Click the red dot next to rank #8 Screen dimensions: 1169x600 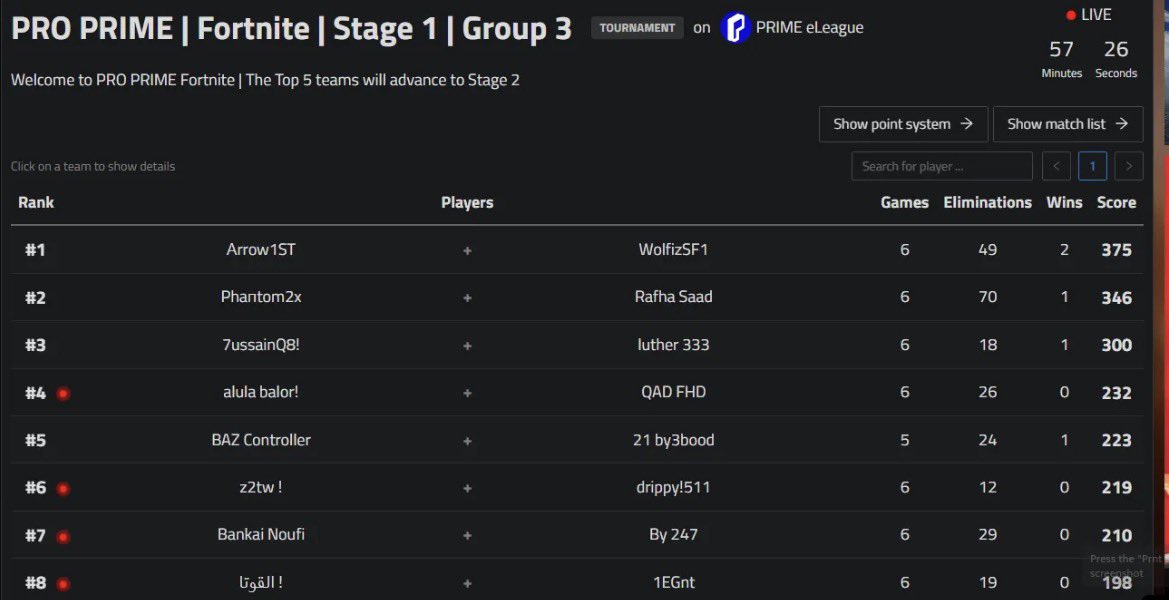point(63,584)
